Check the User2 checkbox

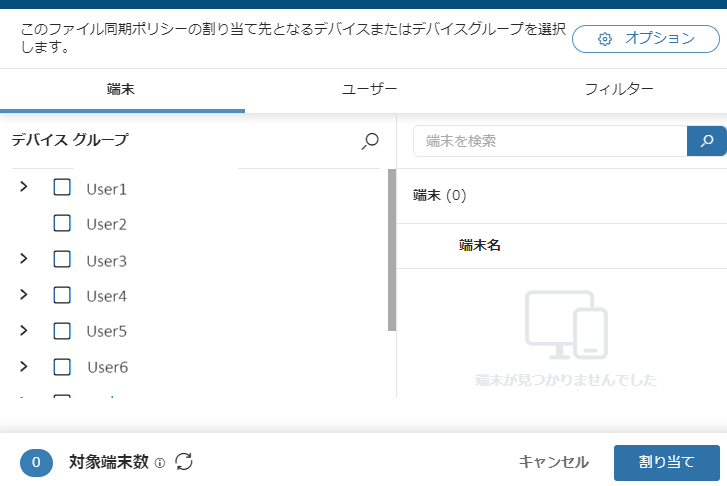(x=62, y=223)
